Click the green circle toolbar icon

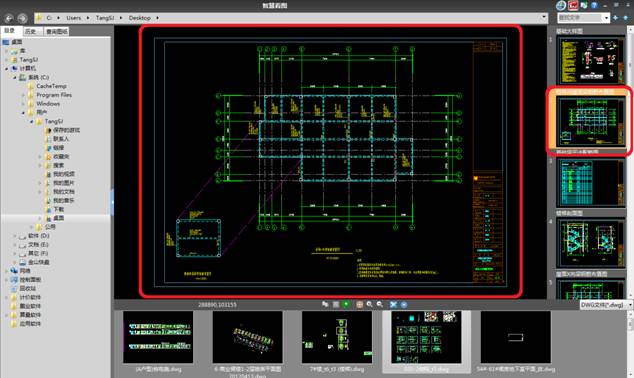346,304
